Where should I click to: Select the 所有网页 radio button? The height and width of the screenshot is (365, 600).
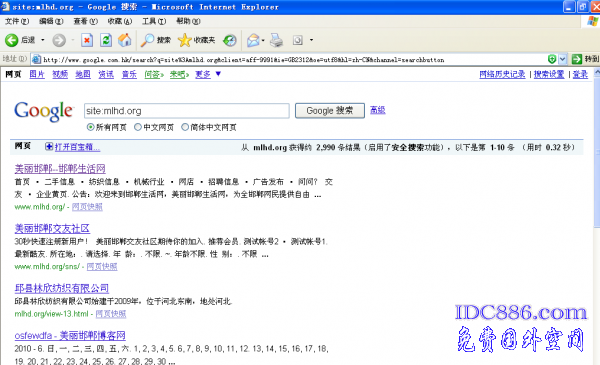90,127
